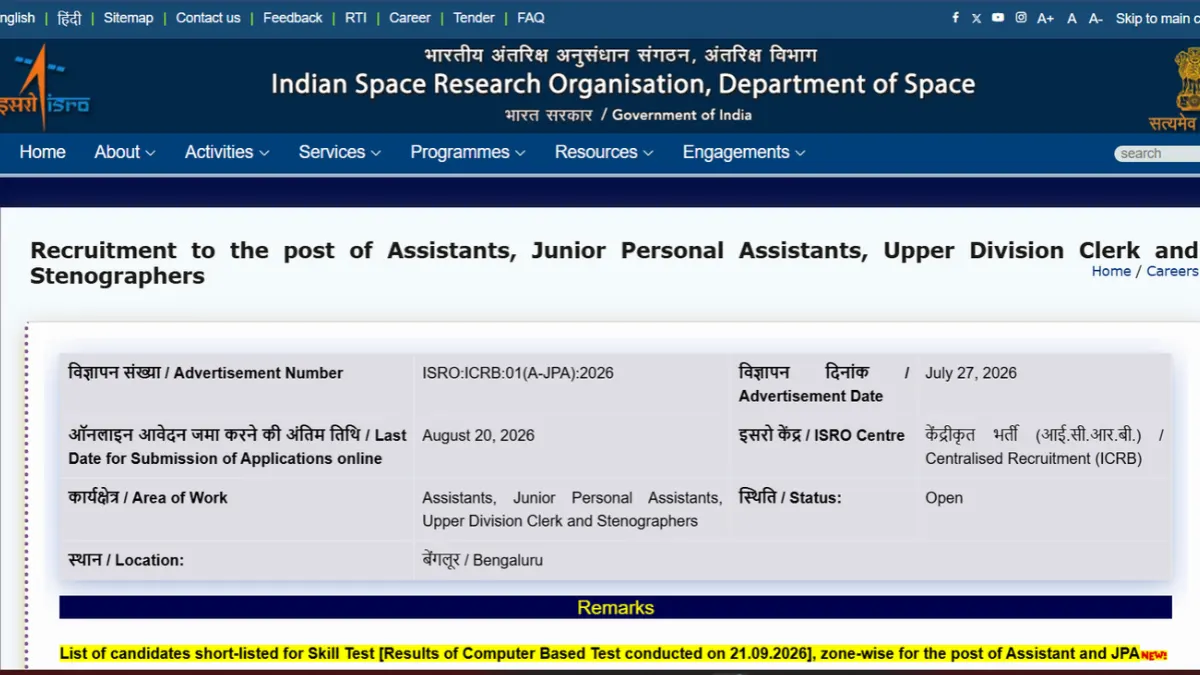Open the FAQ link
Viewport: 1200px width, 675px height.
(x=531, y=18)
